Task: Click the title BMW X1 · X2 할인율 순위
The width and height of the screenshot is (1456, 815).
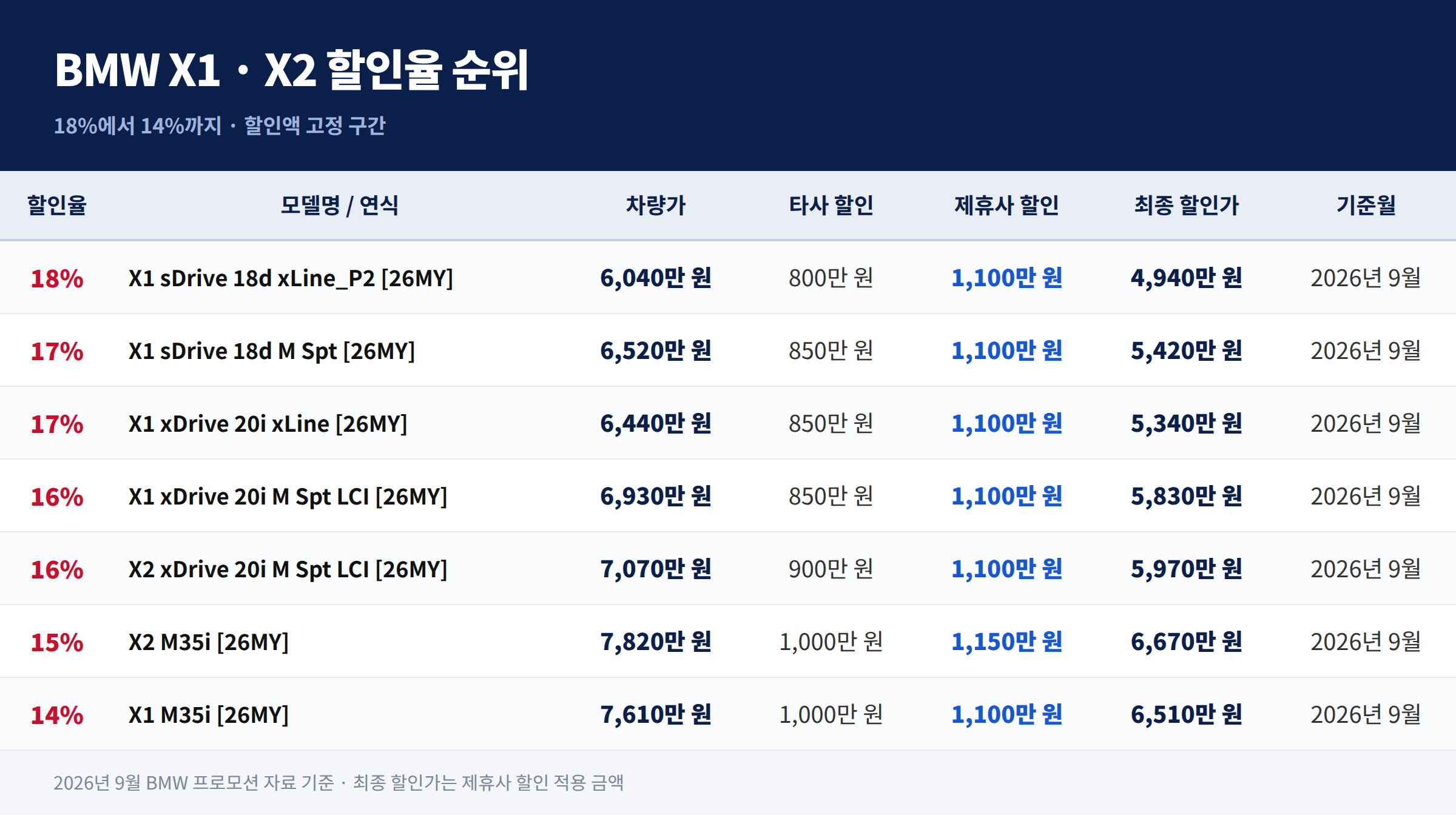Action: point(292,70)
